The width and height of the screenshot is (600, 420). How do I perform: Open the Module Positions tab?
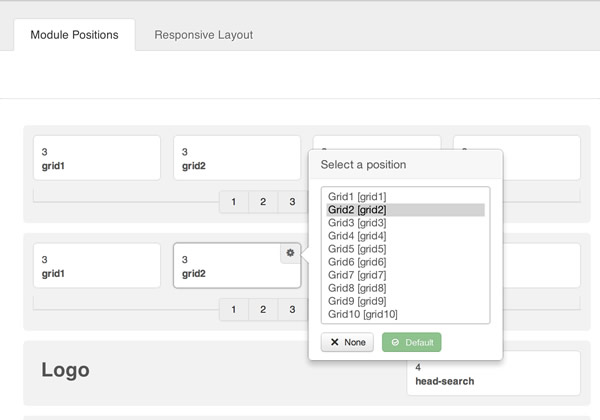[x=74, y=35]
